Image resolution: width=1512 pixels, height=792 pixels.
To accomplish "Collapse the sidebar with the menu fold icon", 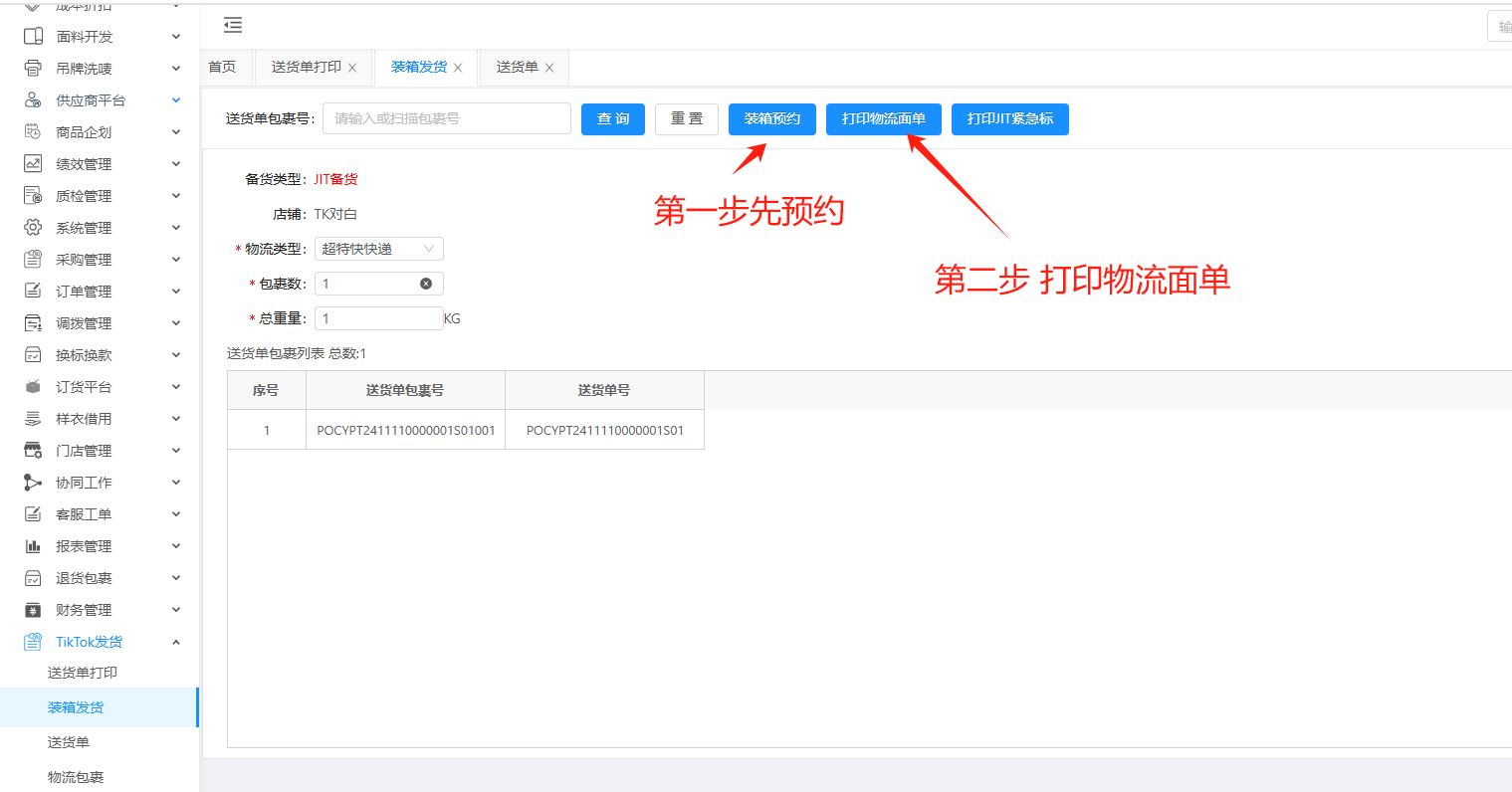I will click(x=233, y=25).
